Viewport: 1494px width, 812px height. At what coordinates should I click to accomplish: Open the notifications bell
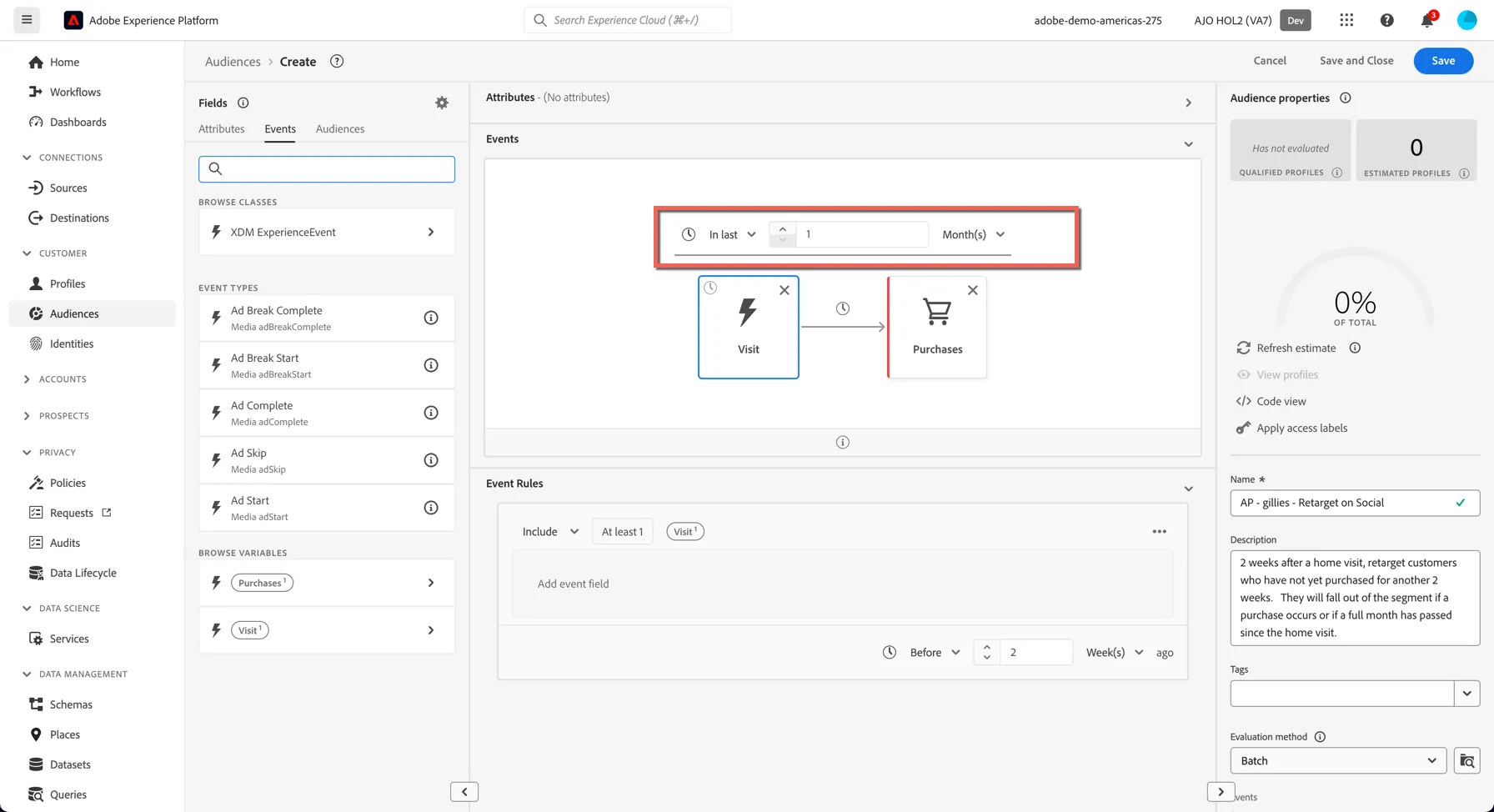click(x=1427, y=20)
